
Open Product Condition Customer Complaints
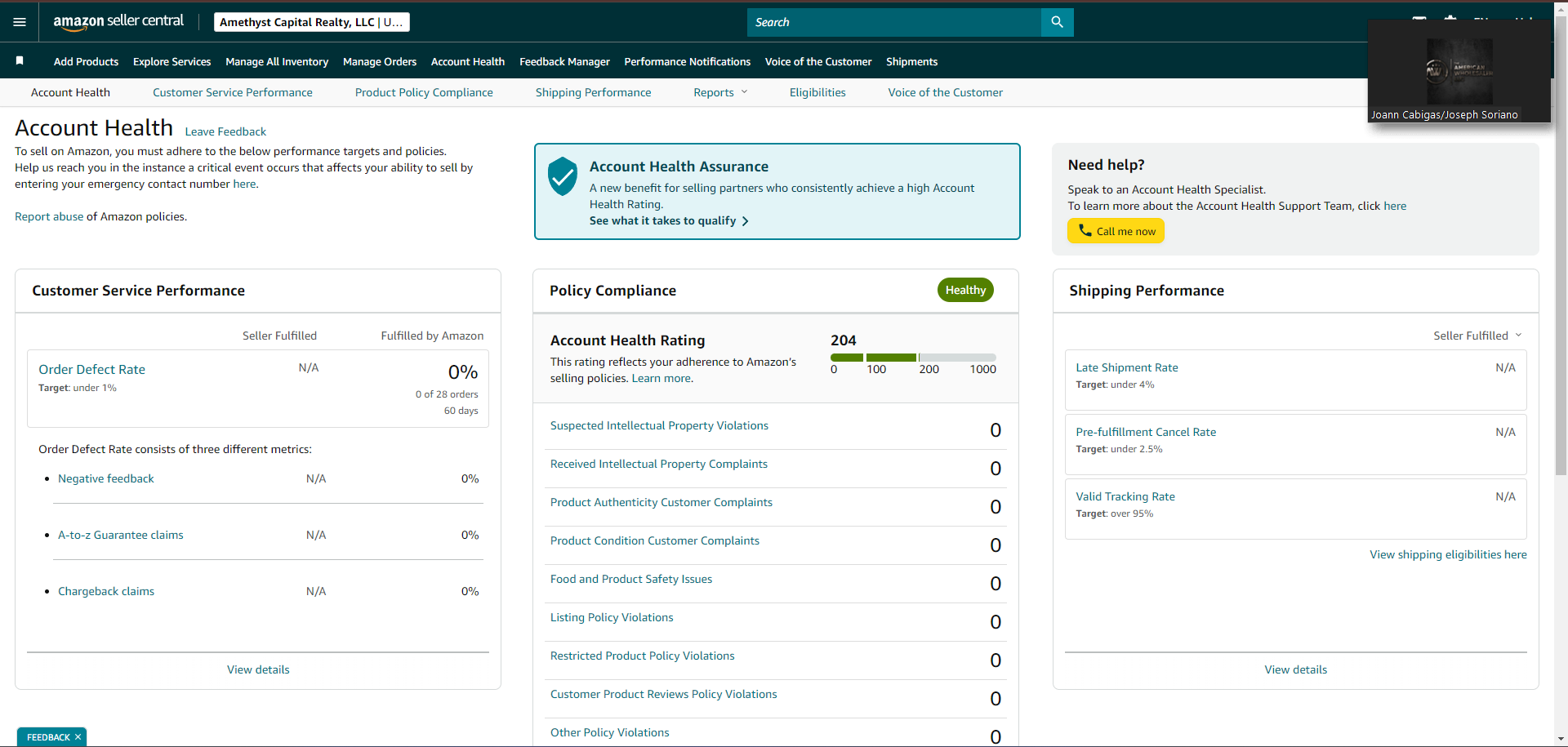point(654,540)
